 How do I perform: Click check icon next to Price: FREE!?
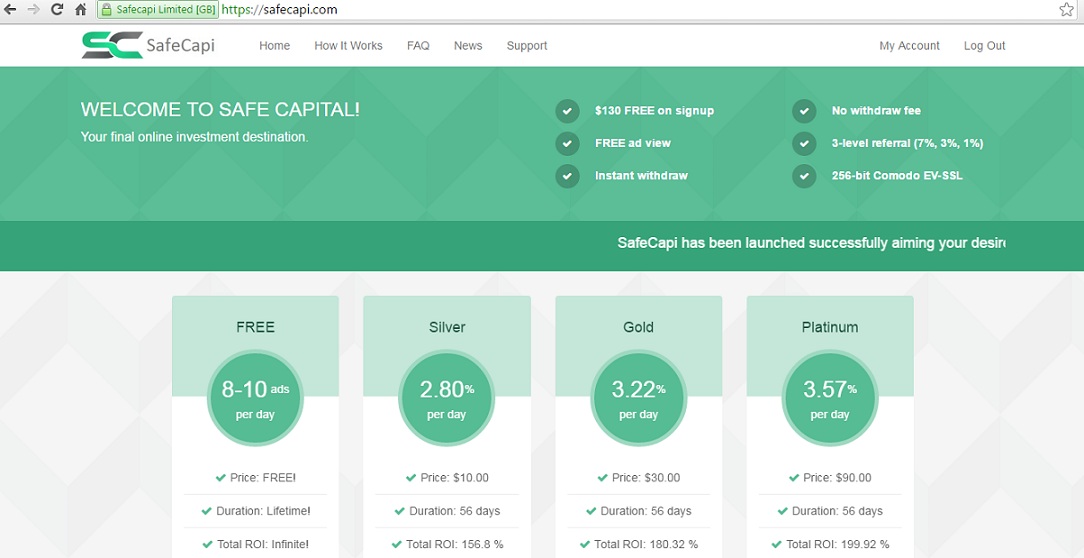point(220,478)
